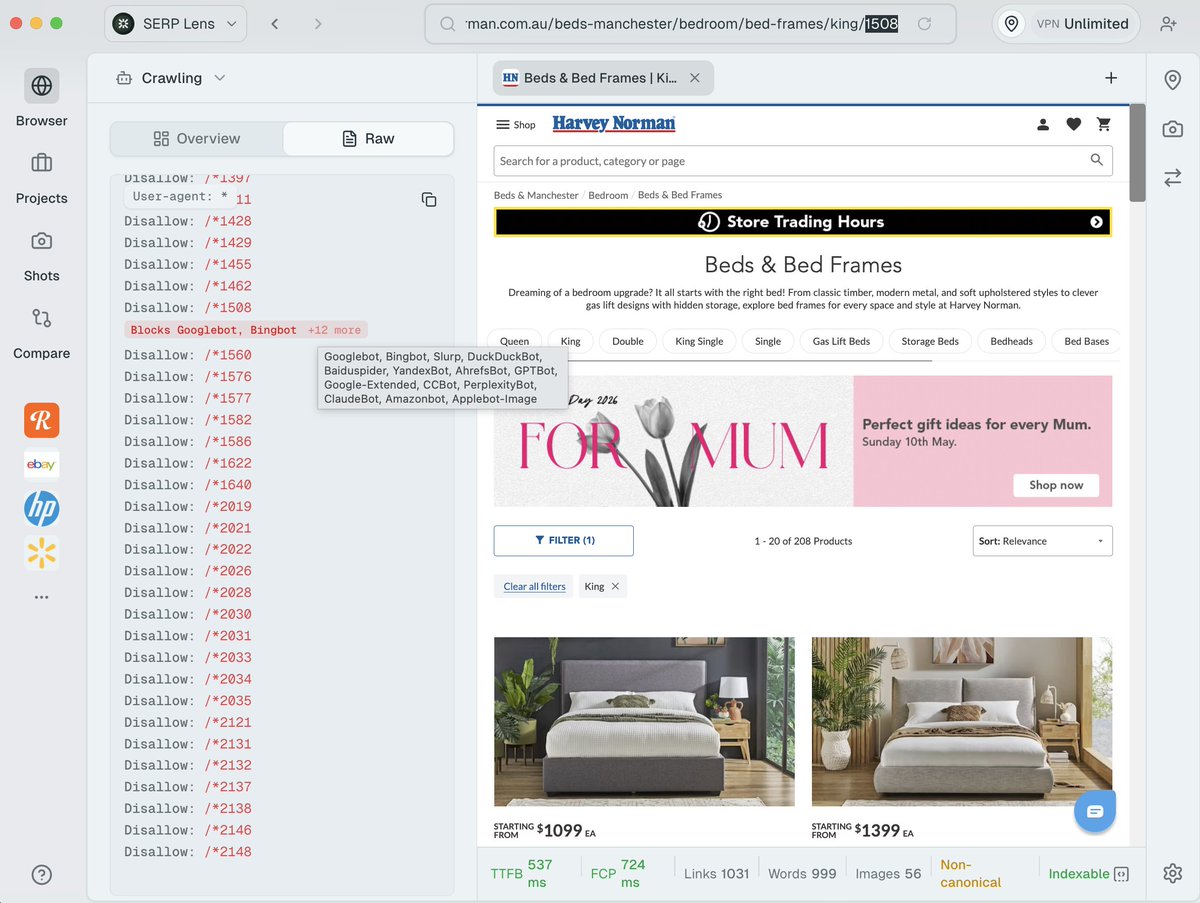Show more bookmarks via ellipsis
Screen dimensions: 1200x903
(x=42, y=597)
